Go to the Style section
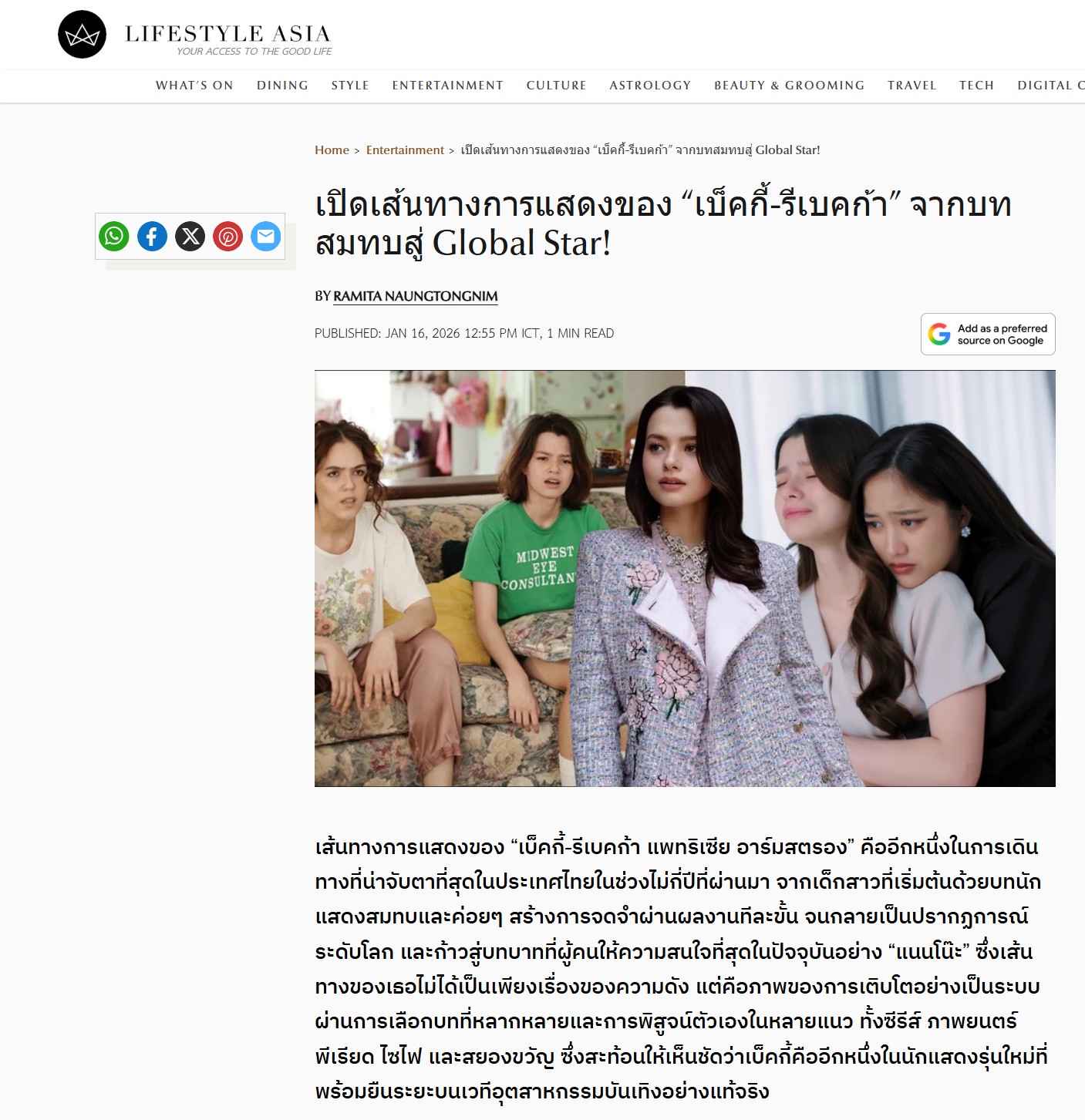This screenshot has height=1120, width=1085. pos(350,86)
